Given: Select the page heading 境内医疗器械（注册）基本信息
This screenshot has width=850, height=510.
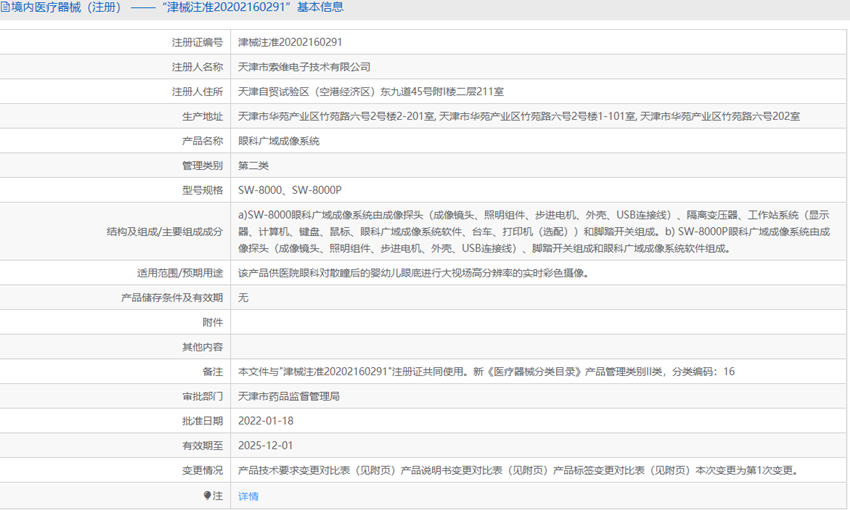Looking at the screenshot, I should pyautogui.click(x=176, y=7).
